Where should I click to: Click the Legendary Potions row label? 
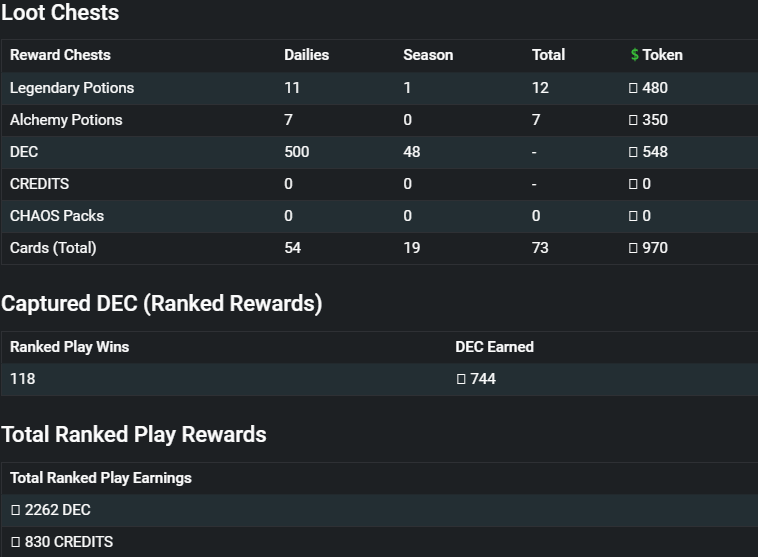pyautogui.click(x=72, y=88)
